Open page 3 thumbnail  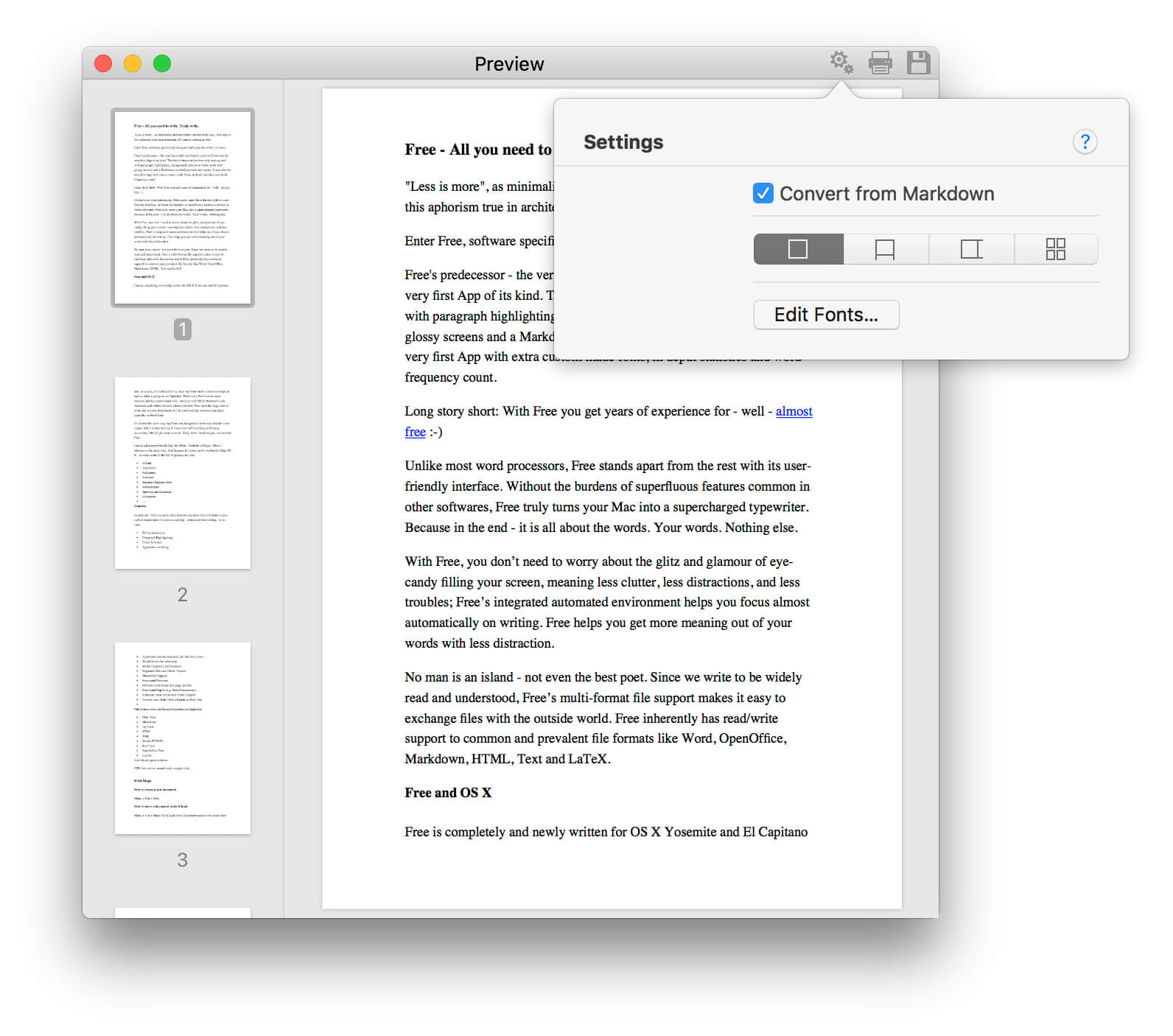coord(183,738)
